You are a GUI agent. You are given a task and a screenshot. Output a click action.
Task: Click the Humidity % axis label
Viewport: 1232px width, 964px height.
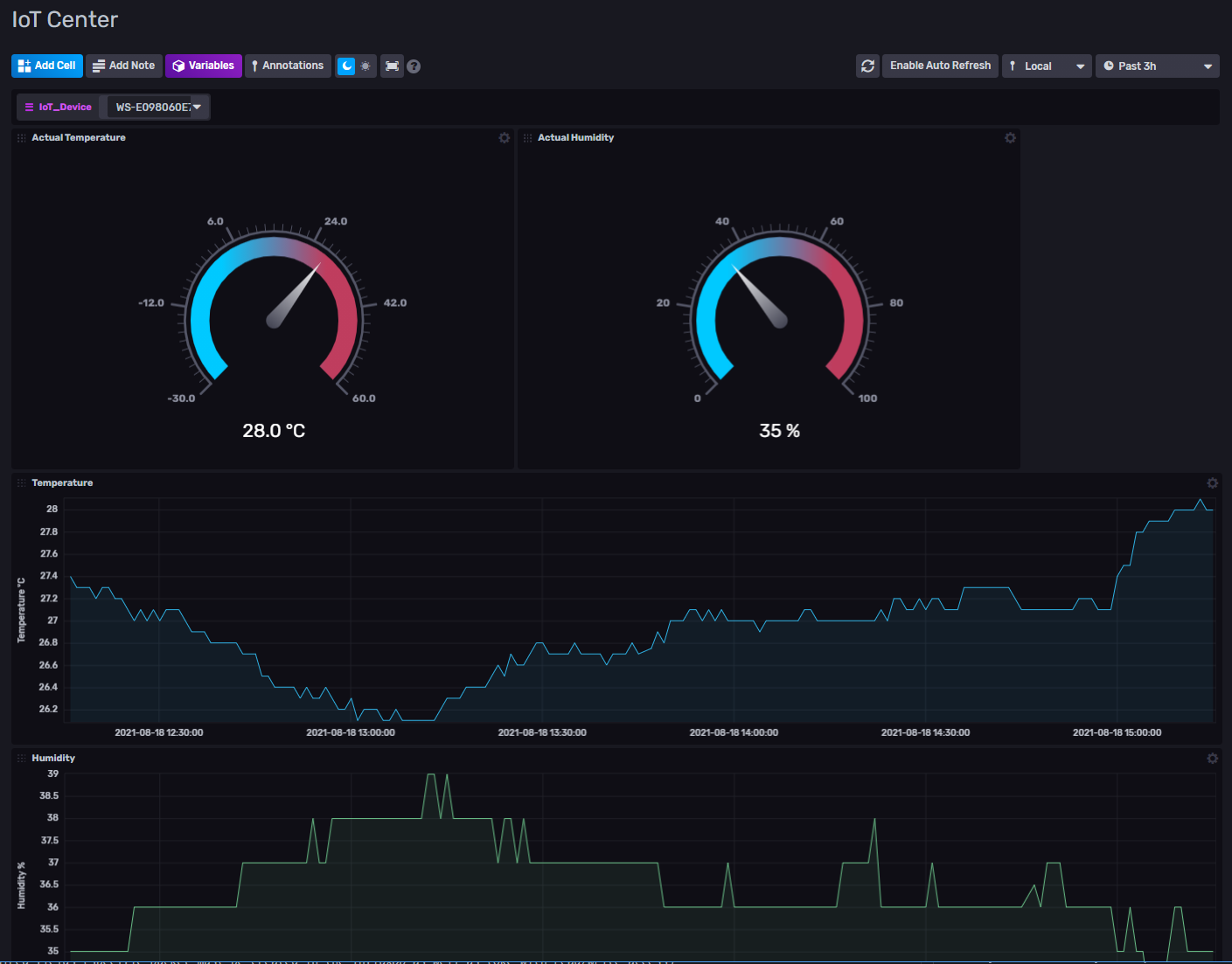point(21,884)
